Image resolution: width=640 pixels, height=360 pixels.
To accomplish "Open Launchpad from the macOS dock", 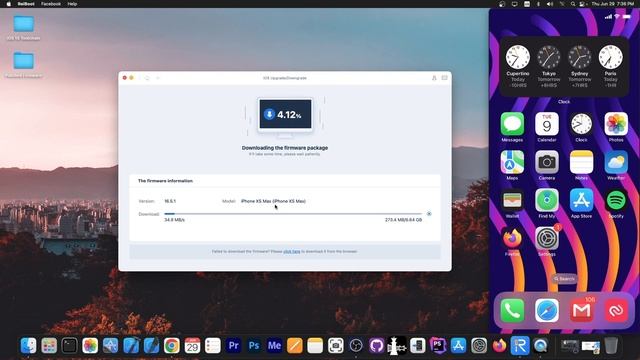I will pyautogui.click(x=49, y=346).
